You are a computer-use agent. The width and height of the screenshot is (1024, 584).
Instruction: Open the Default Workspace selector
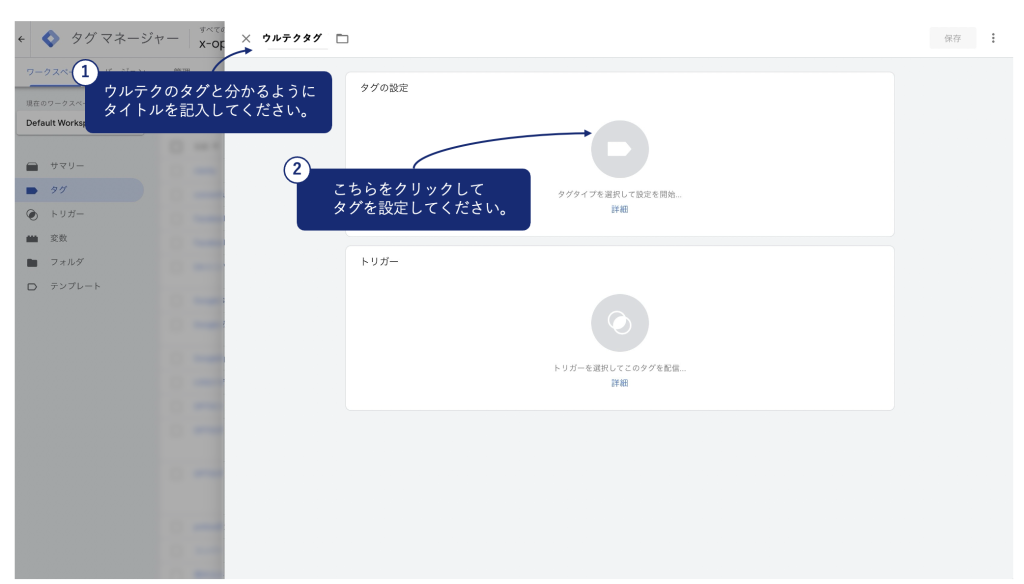tap(55, 123)
